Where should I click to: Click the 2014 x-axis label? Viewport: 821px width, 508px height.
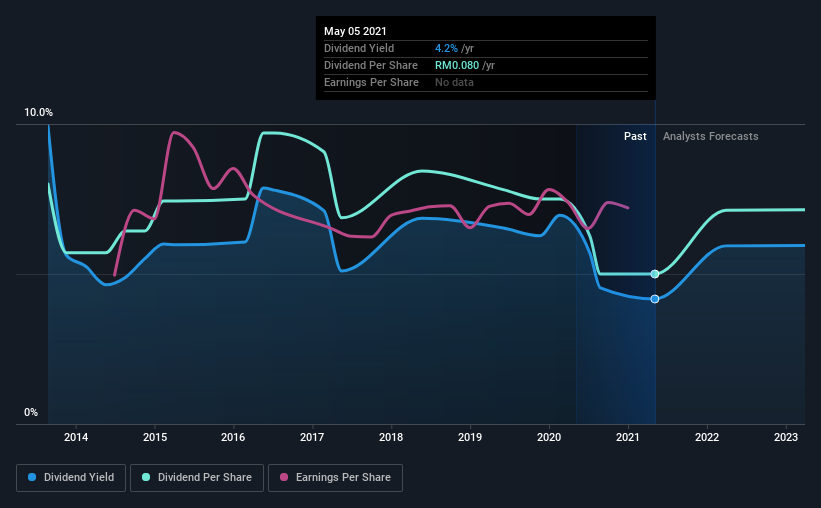[x=76, y=437]
